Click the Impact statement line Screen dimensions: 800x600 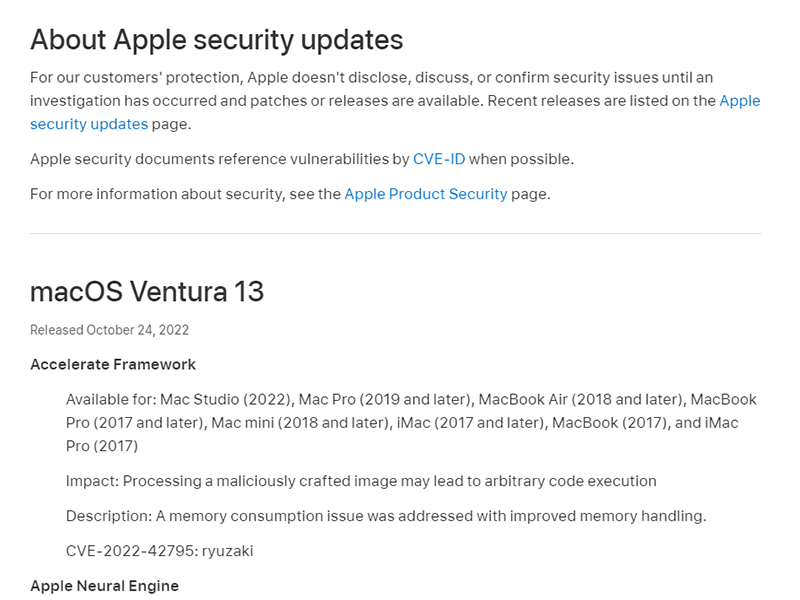pyautogui.click(x=361, y=481)
